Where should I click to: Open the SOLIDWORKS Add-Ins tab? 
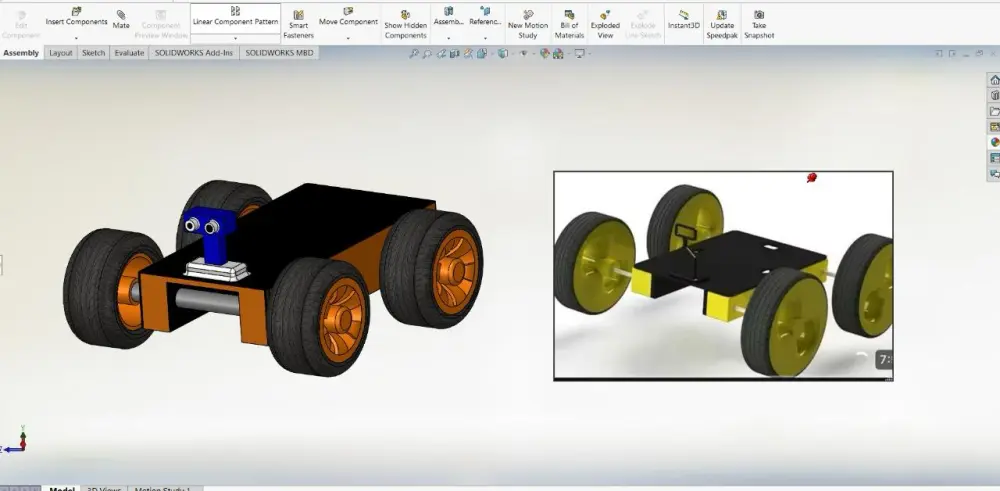(194, 53)
